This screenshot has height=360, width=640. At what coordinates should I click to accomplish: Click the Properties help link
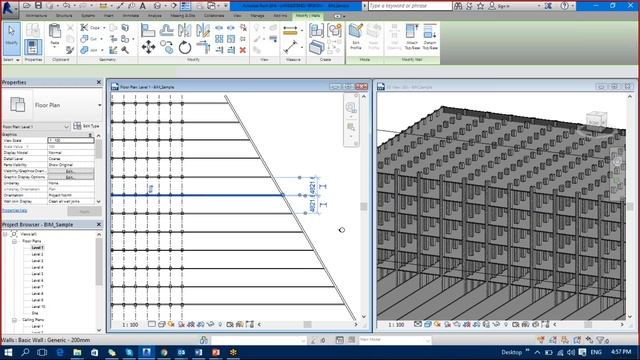[15, 211]
